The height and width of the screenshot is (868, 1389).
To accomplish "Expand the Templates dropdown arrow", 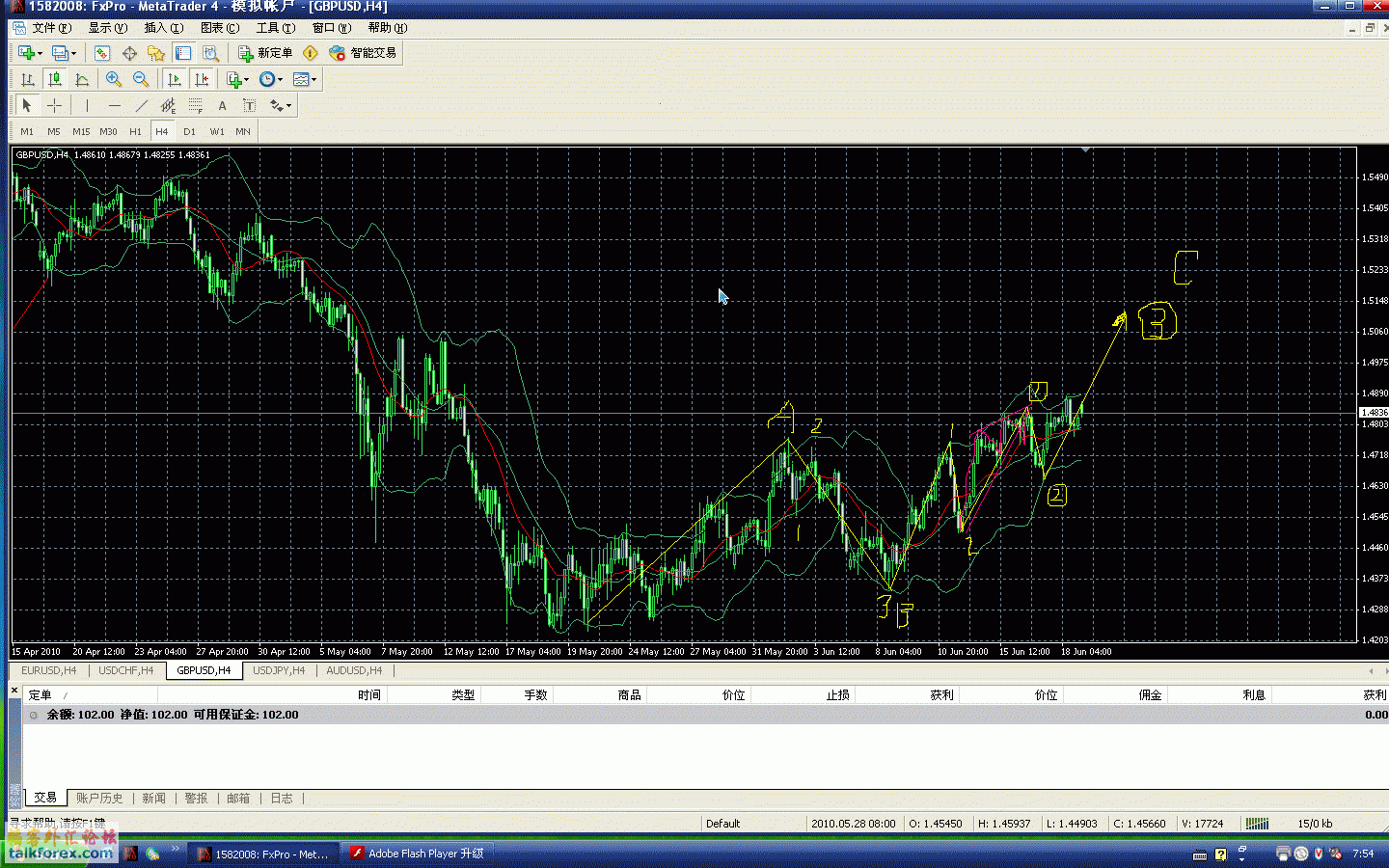I will [x=314, y=80].
